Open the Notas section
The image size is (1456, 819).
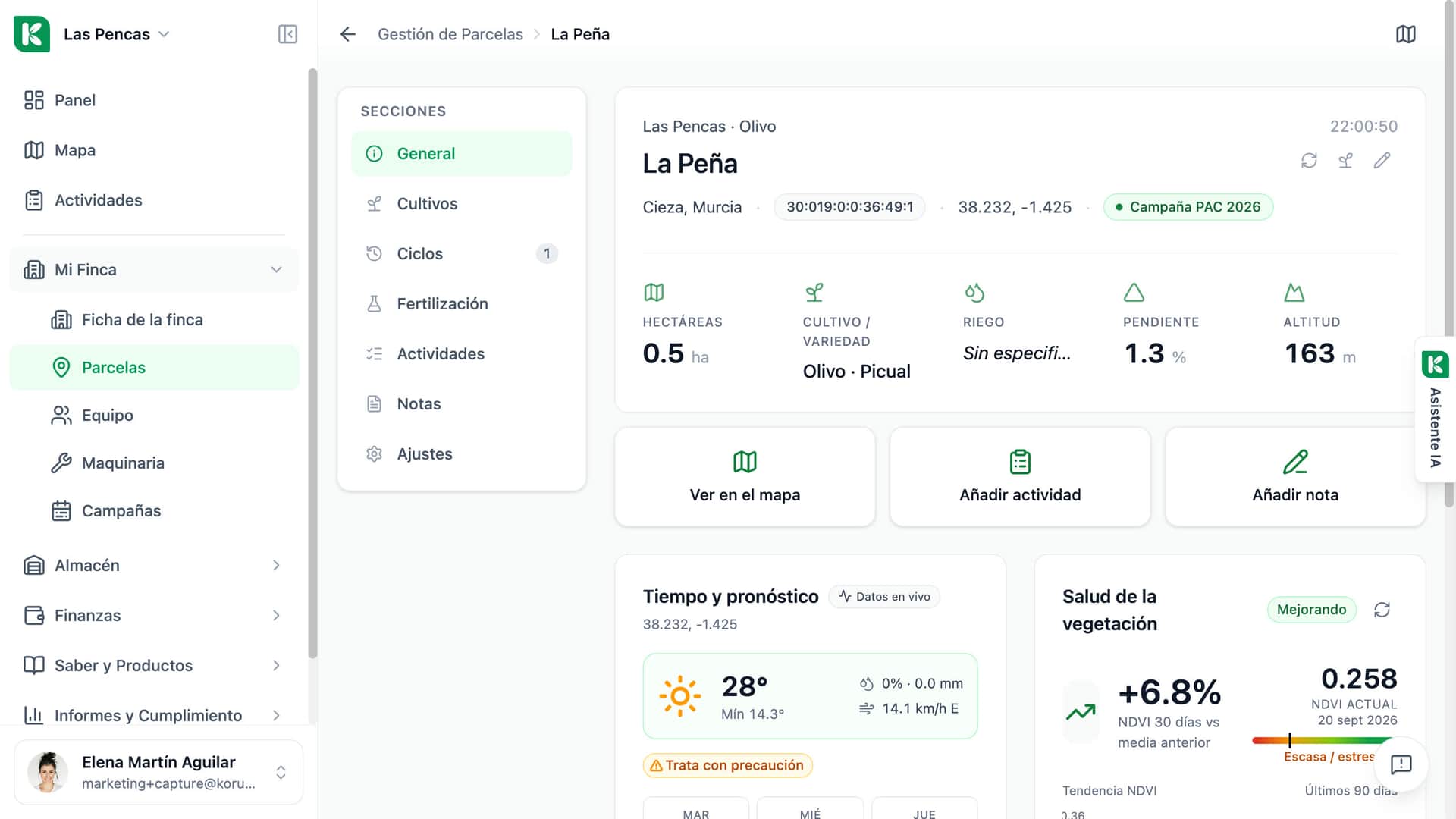[x=461, y=404]
